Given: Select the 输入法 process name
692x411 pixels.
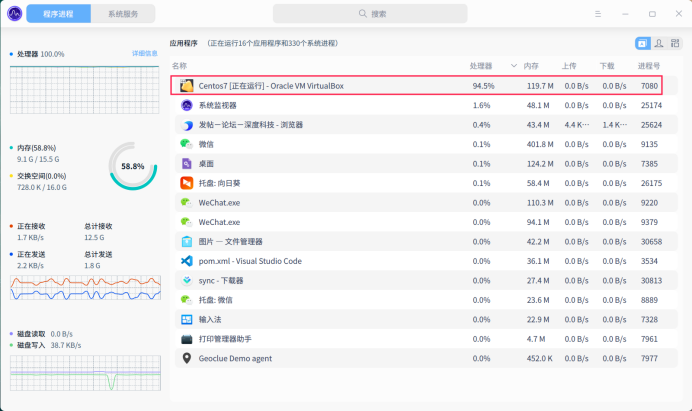Looking at the screenshot, I should [x=210, y=319].
